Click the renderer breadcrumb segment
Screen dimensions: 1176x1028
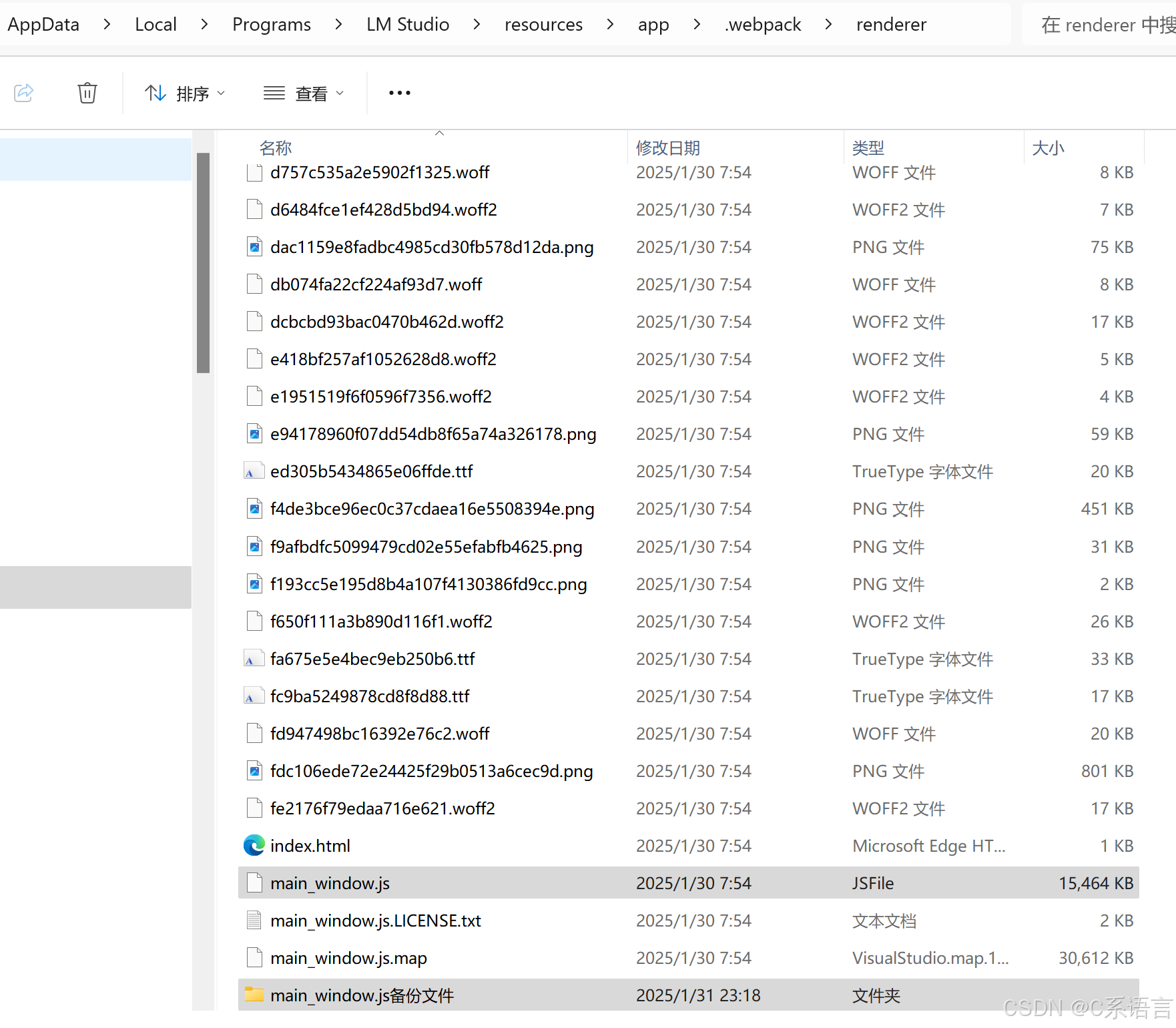(x=891, y=25)
